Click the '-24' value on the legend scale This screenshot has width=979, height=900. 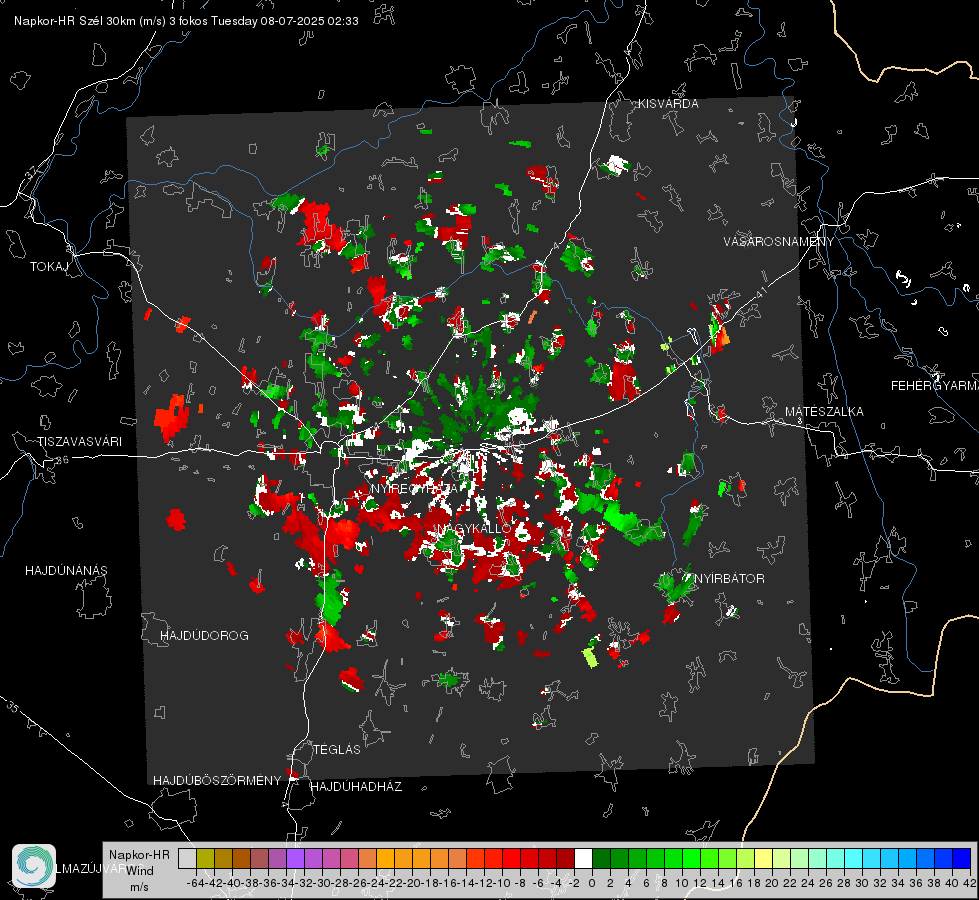(378, 883)
